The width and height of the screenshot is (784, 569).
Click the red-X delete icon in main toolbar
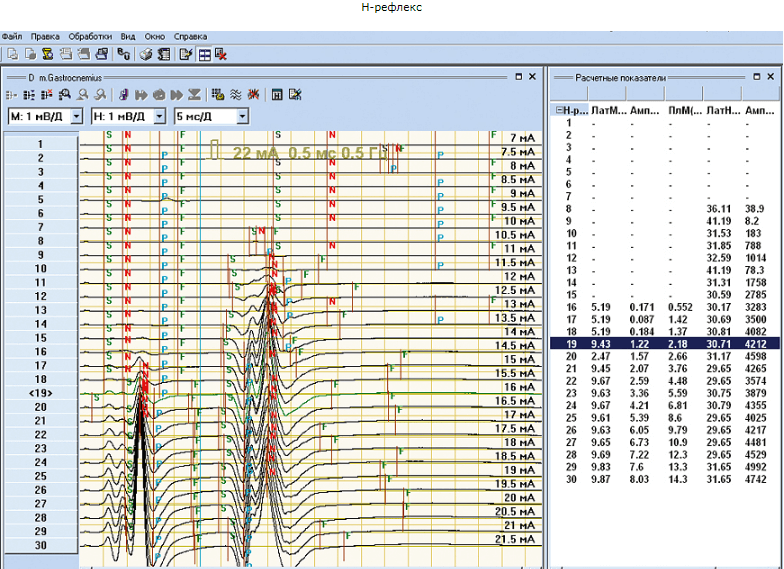click(x=221, y=54)
